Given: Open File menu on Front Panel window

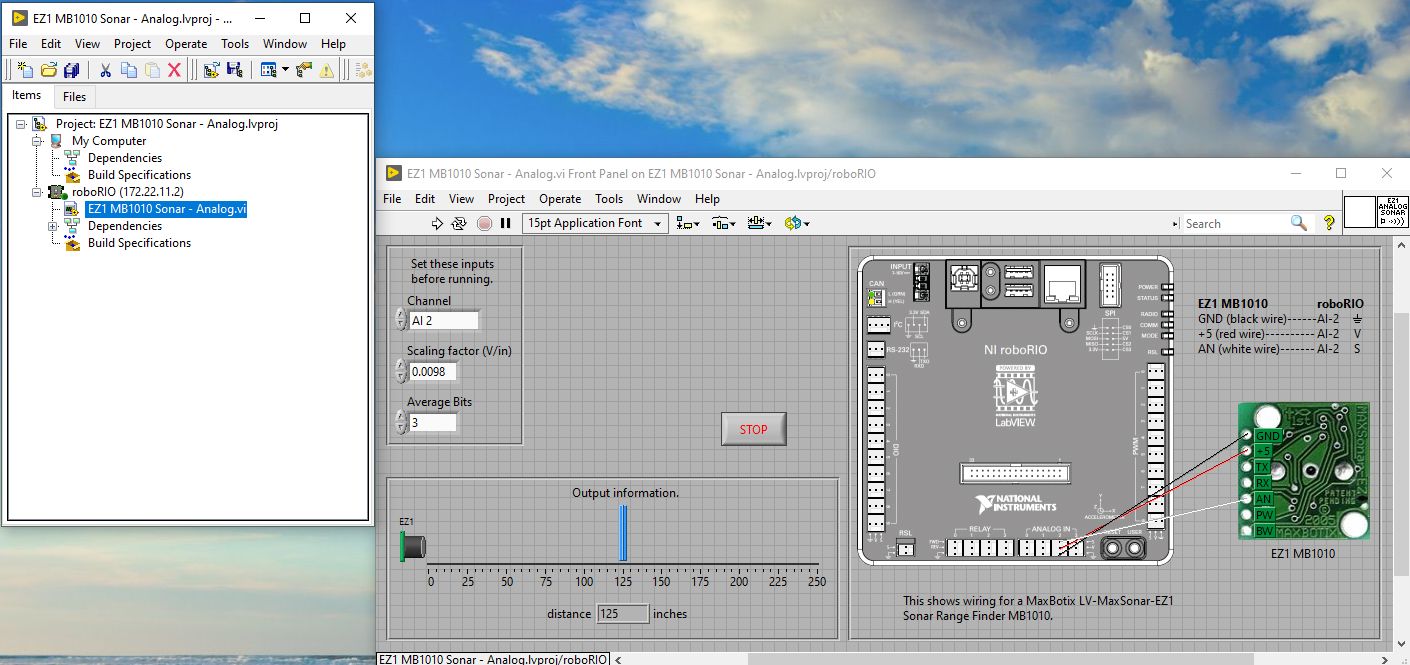Looking at the screenshot, I should click(393, 199).
